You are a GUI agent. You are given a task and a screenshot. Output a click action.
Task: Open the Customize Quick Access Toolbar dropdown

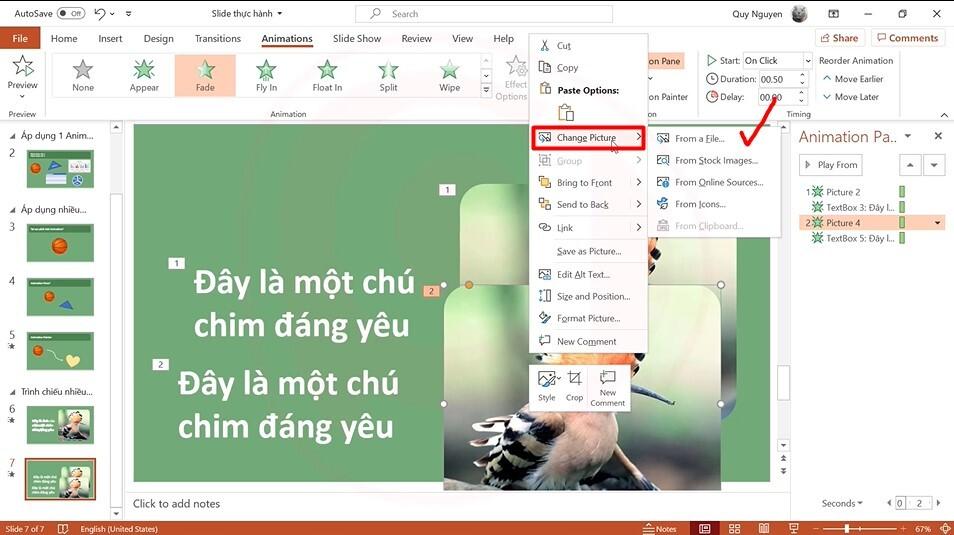(x=128, y=13)
